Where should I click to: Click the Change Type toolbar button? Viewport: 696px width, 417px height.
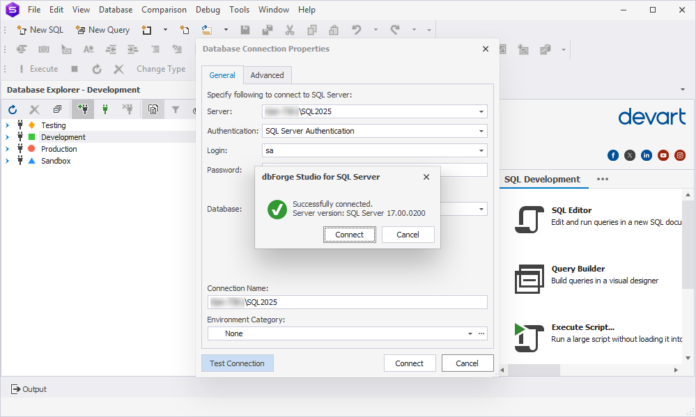point(161,69)
